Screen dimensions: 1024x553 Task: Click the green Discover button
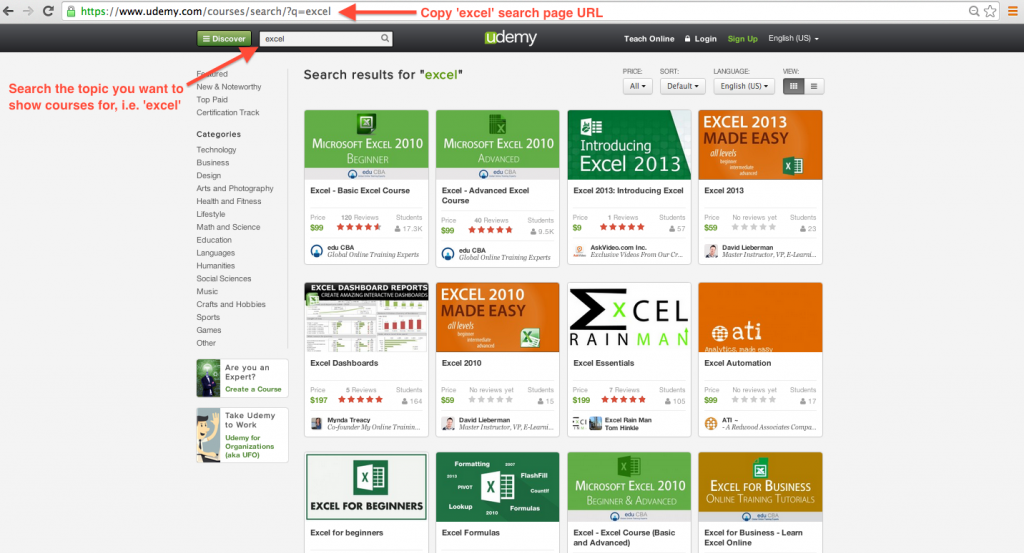pos(224,39)
